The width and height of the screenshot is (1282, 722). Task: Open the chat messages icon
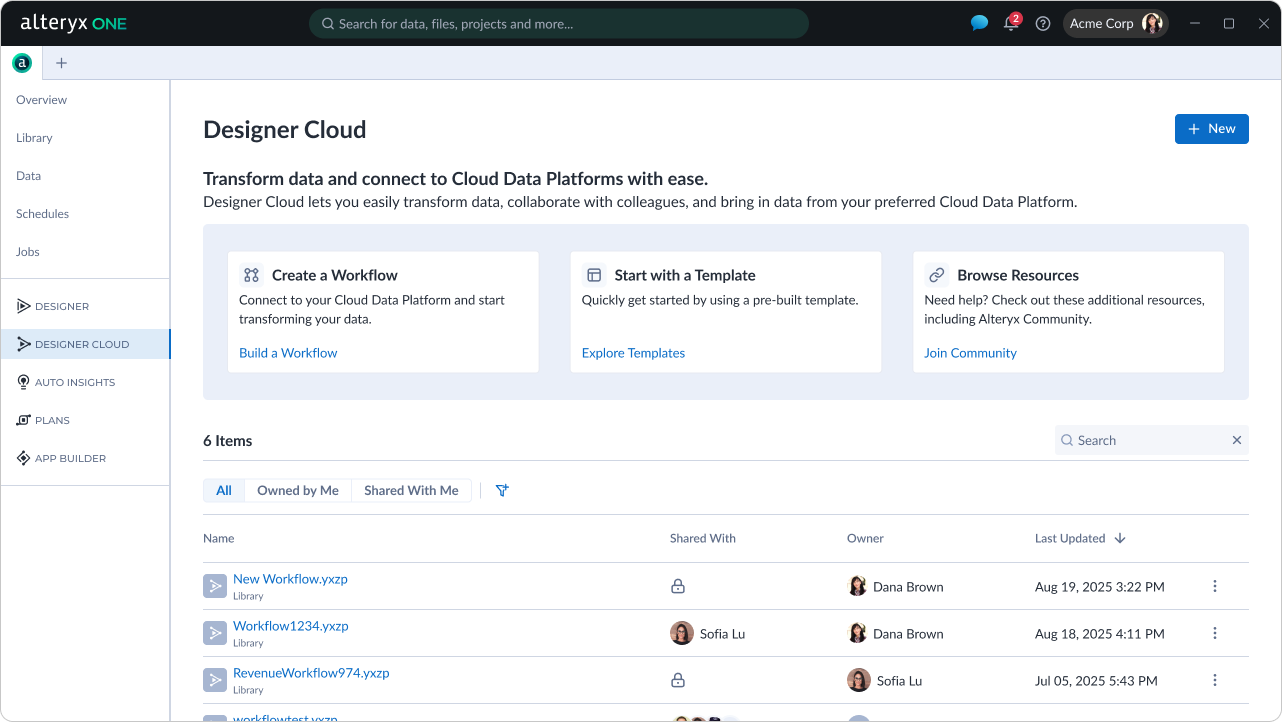(979, 23)
